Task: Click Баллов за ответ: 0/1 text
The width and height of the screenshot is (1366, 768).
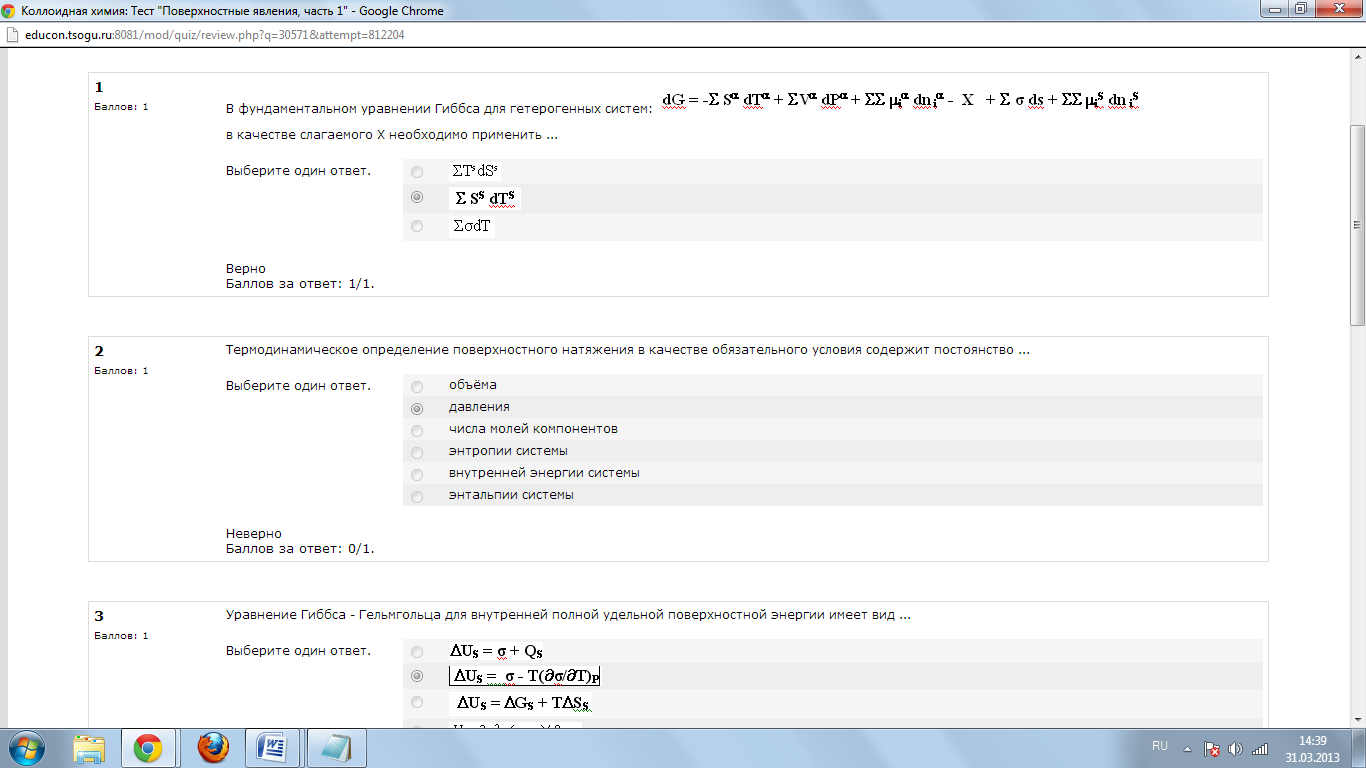Action: click(300, 549)
